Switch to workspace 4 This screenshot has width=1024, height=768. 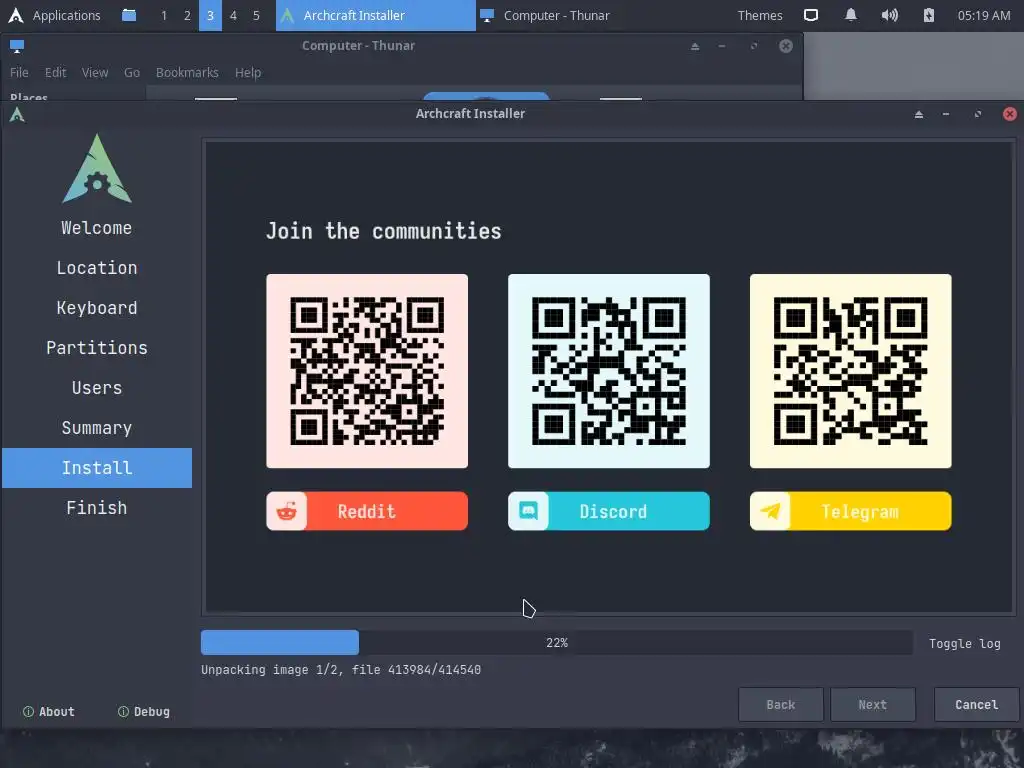click(x=233, y=15)
